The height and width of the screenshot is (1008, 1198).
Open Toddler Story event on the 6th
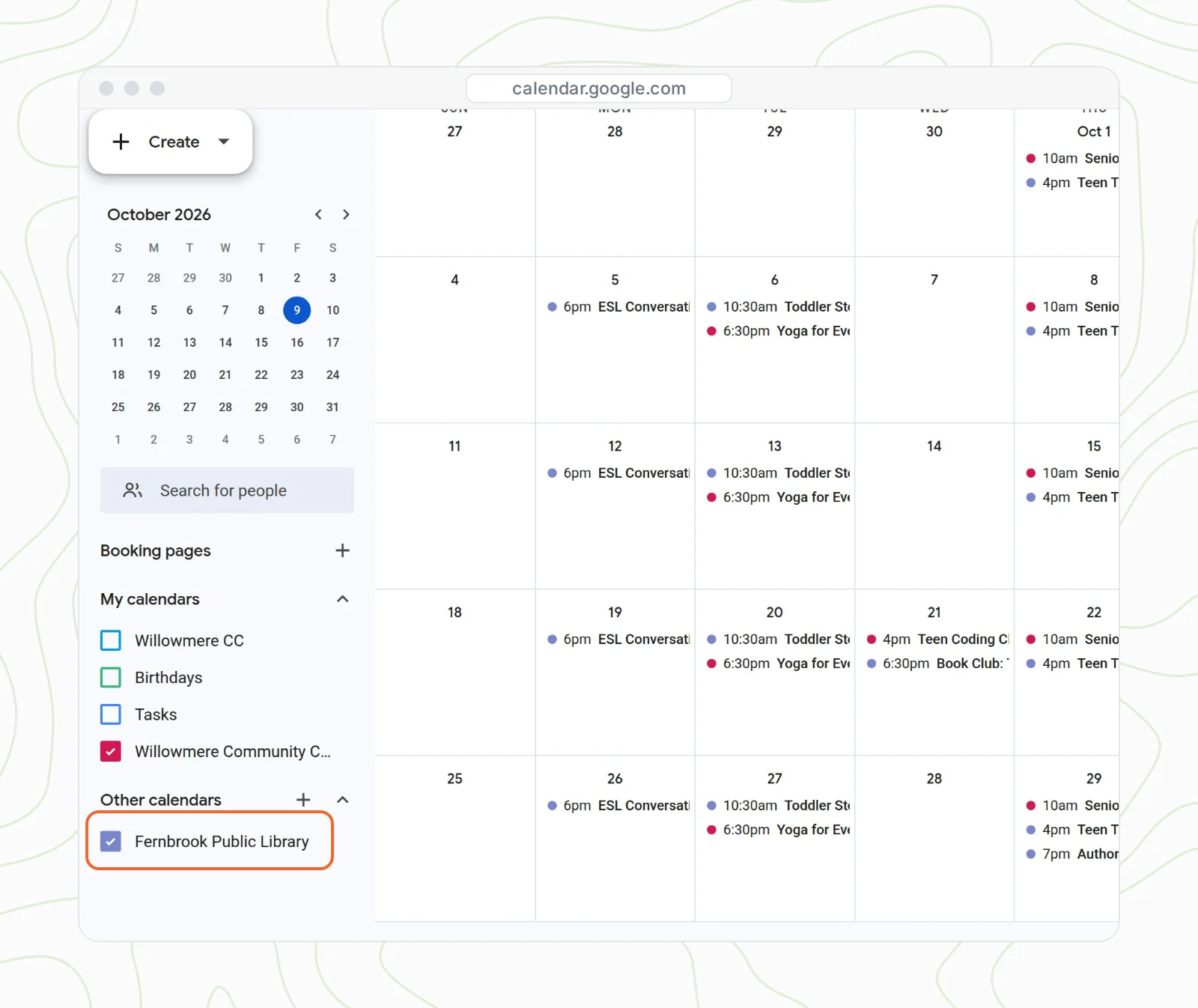tap(778, 307)
